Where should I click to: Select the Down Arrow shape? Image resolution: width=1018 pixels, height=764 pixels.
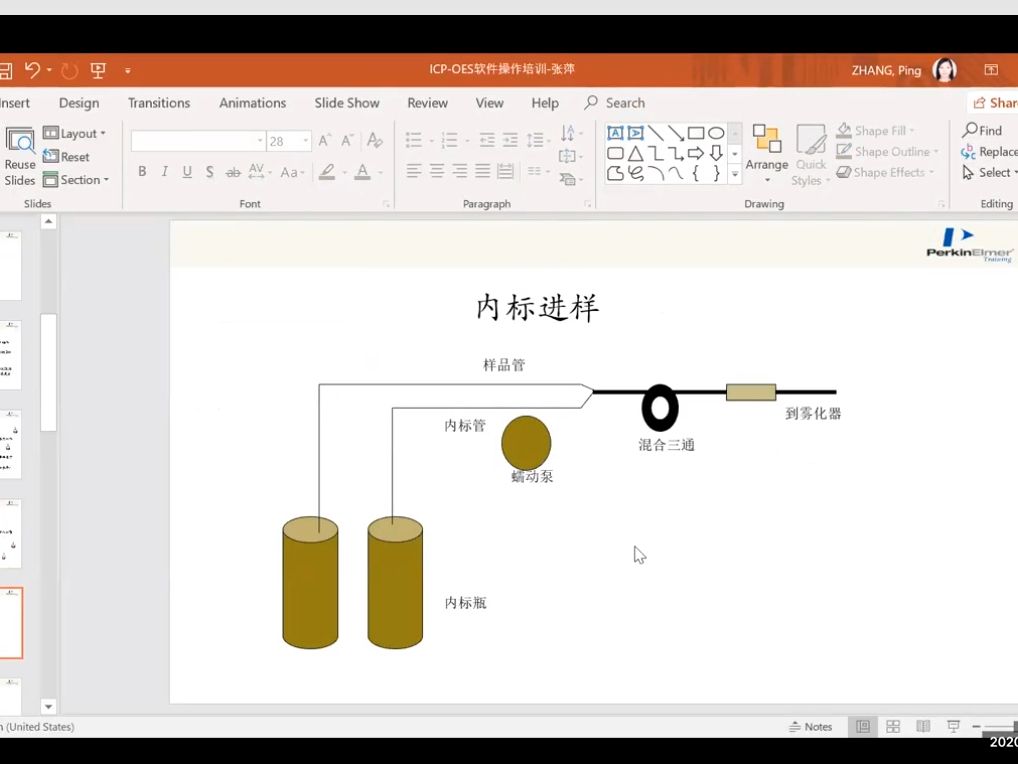pos(716,154)
